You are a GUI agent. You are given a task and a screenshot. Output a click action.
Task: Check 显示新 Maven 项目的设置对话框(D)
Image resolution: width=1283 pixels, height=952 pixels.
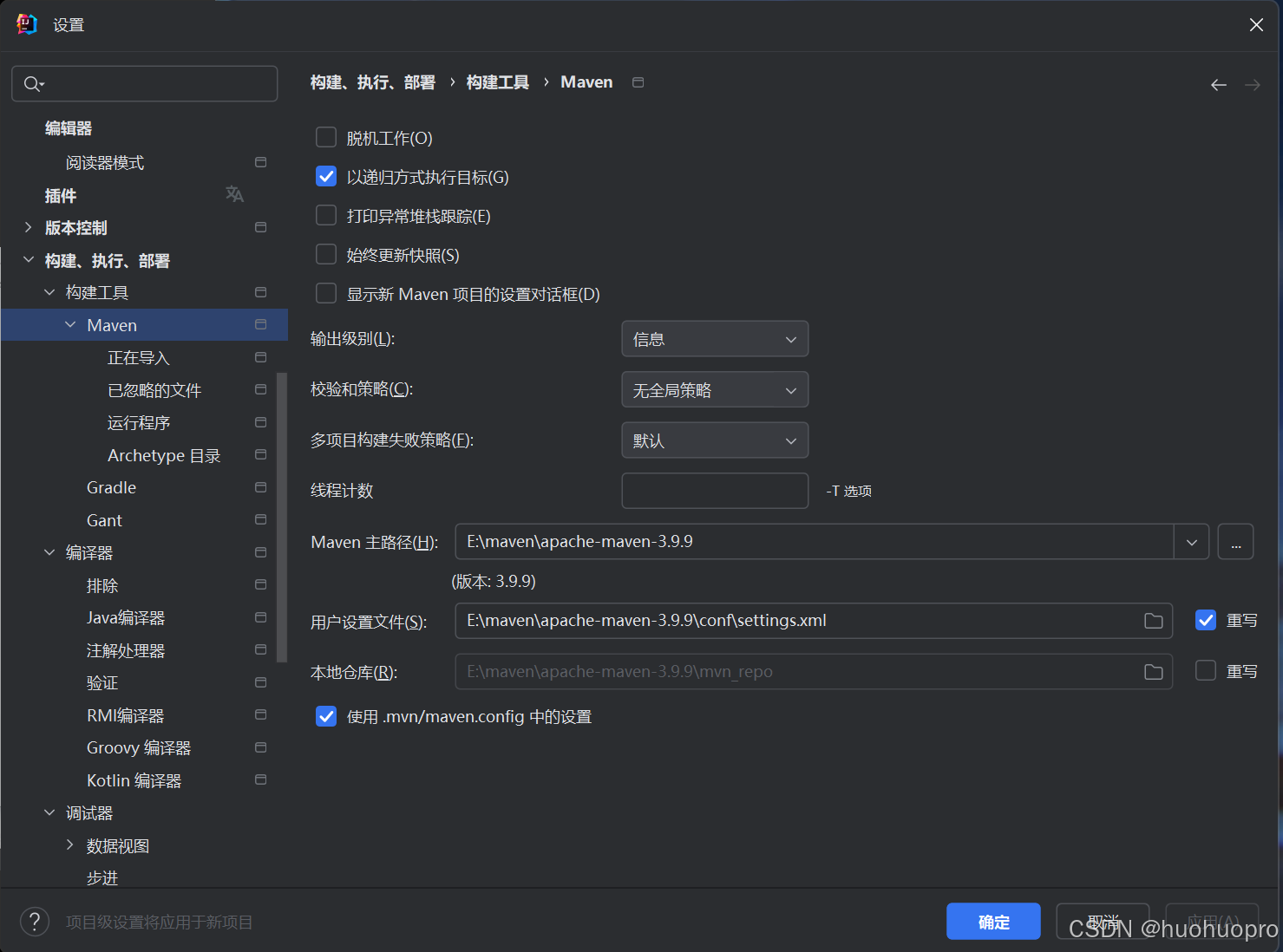click(x=326, y=293)
